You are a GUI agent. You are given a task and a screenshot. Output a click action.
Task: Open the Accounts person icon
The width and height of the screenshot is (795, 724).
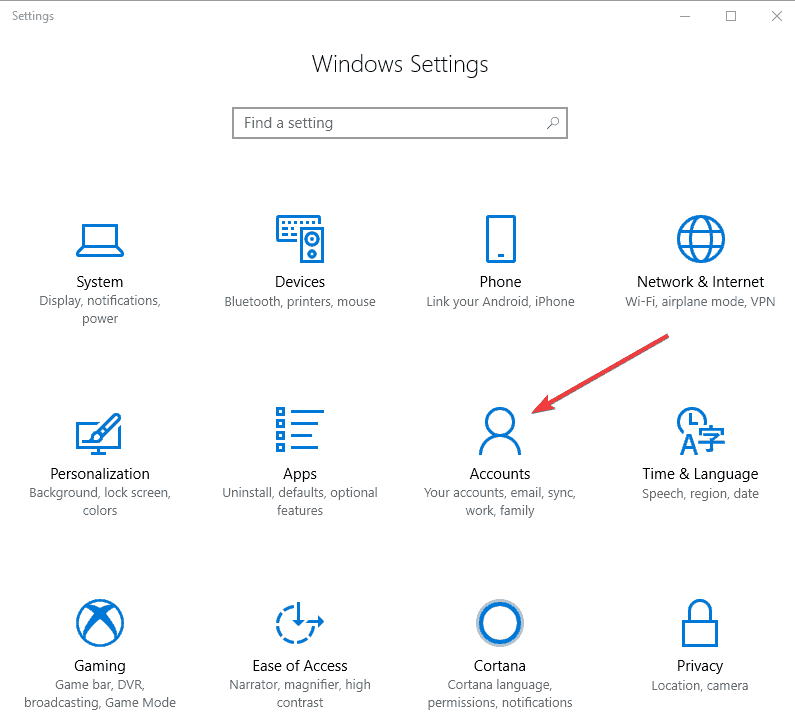(x=500, y=431)
